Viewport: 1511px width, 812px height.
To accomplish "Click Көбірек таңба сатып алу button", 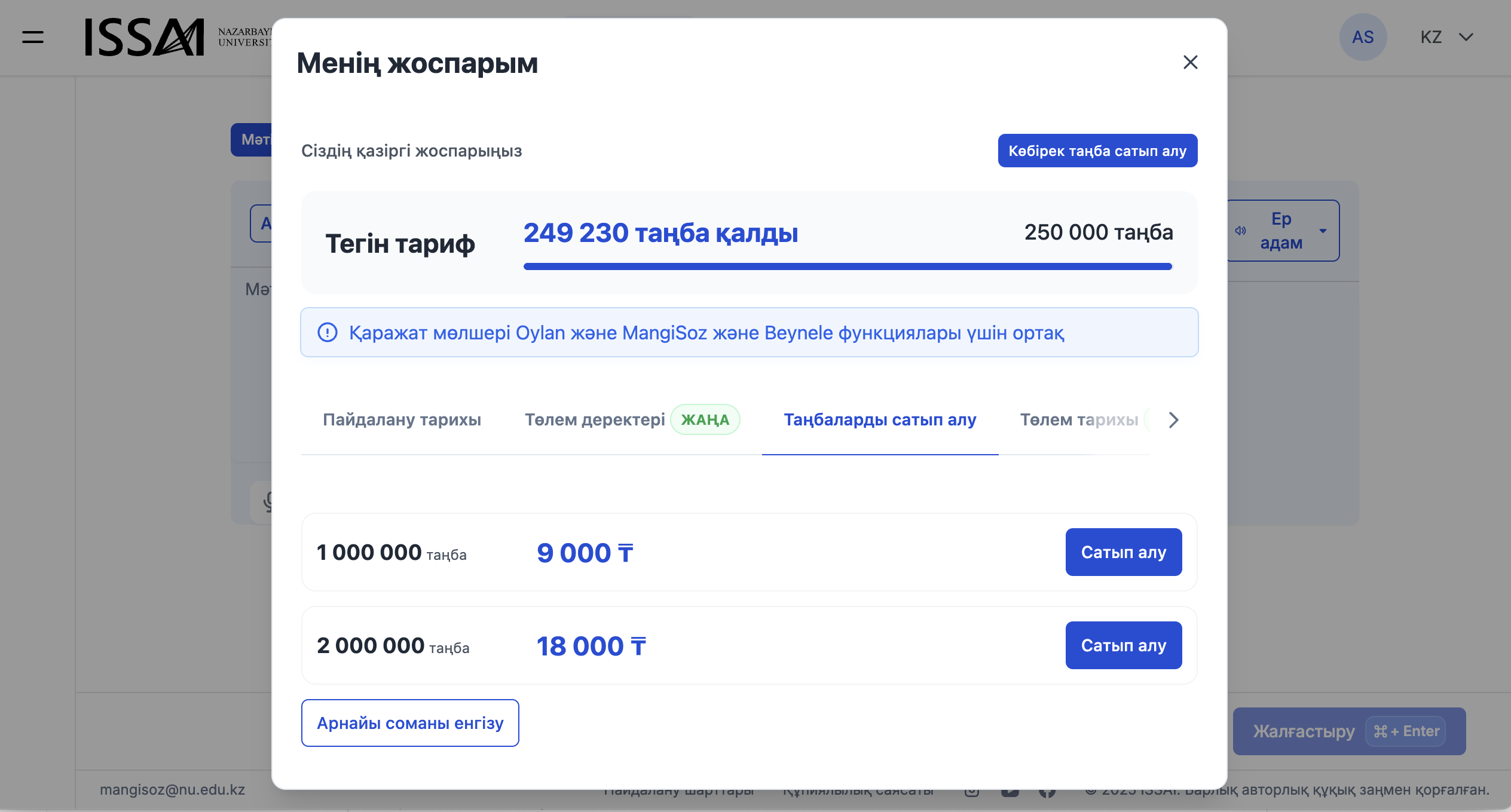I will coord(1097,151).
